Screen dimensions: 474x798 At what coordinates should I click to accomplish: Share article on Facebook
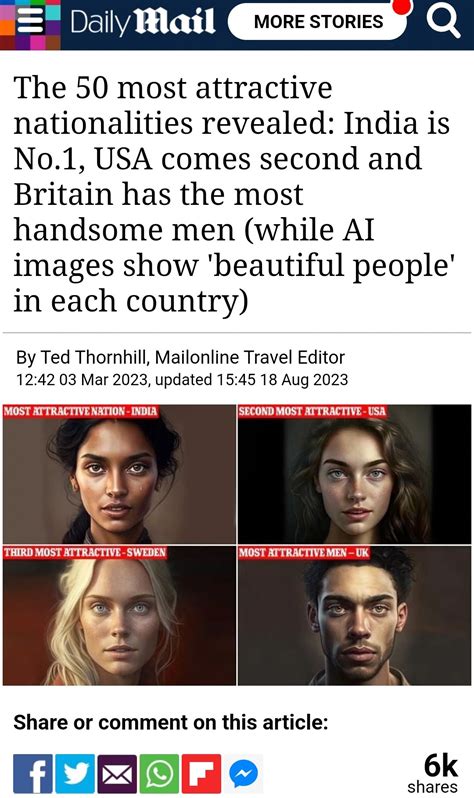[33, 774]
